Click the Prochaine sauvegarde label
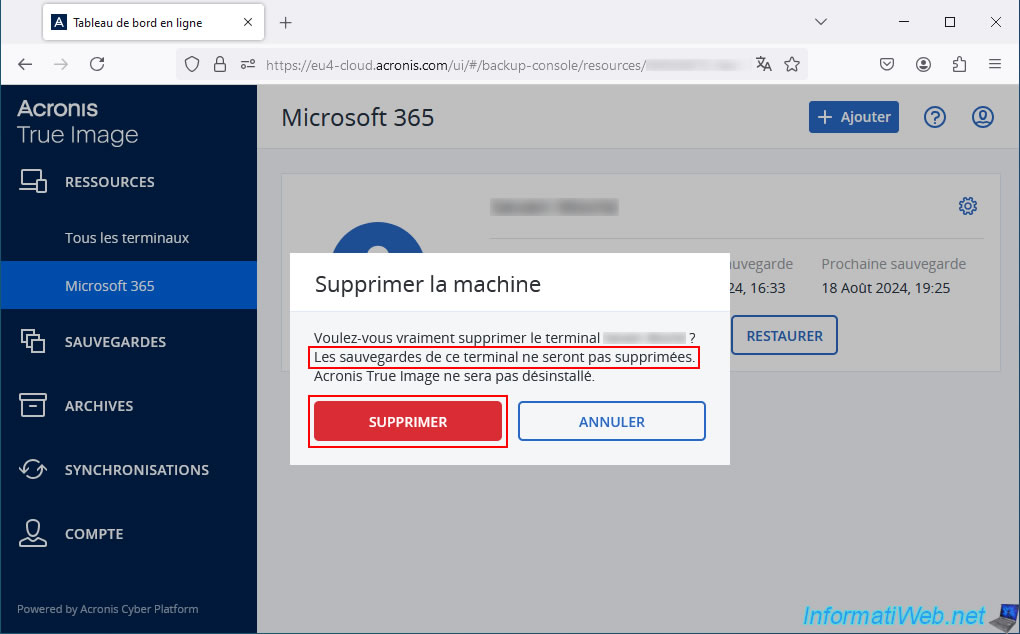The image size is (1020, 634). coord(893,264)
